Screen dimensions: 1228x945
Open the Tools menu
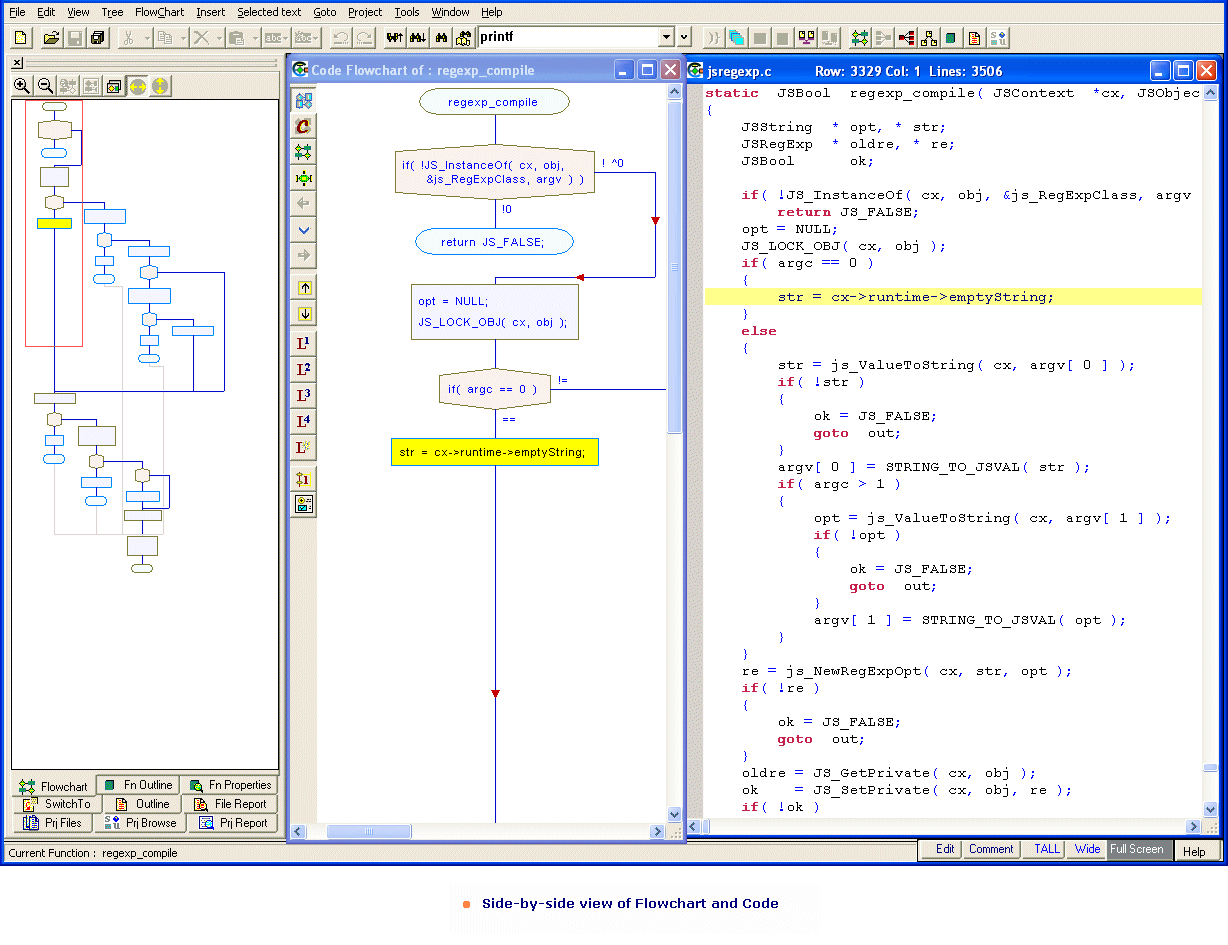pos(407,12)
